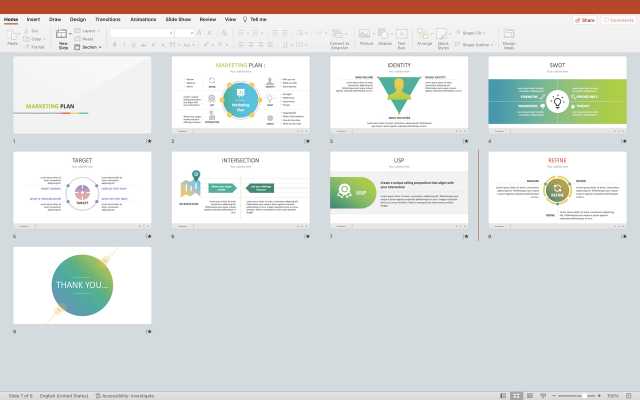Click the Paste icon in ribbon
This screenshot has width=640, height=400.
12,36
